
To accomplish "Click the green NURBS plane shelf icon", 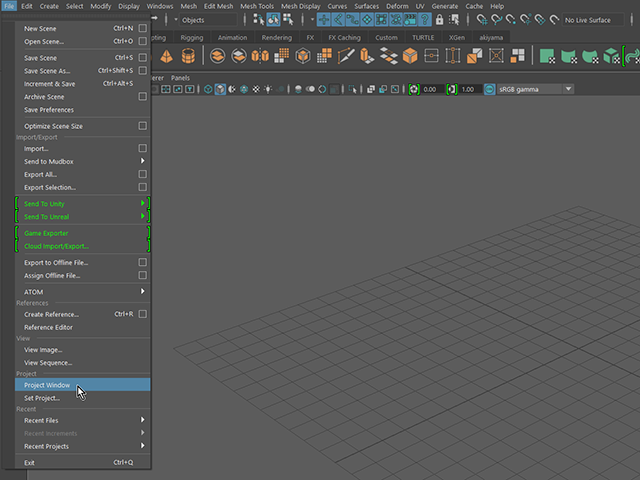I will 547,56.
